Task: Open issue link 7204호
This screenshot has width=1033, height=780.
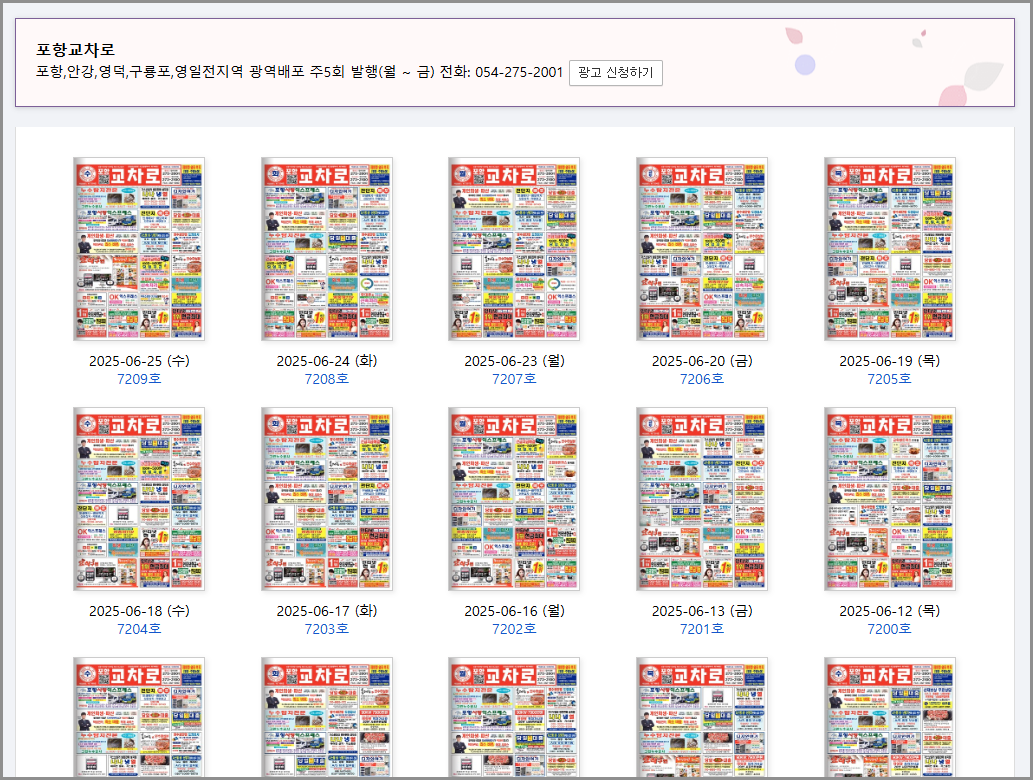Action: tap(139, 628)
